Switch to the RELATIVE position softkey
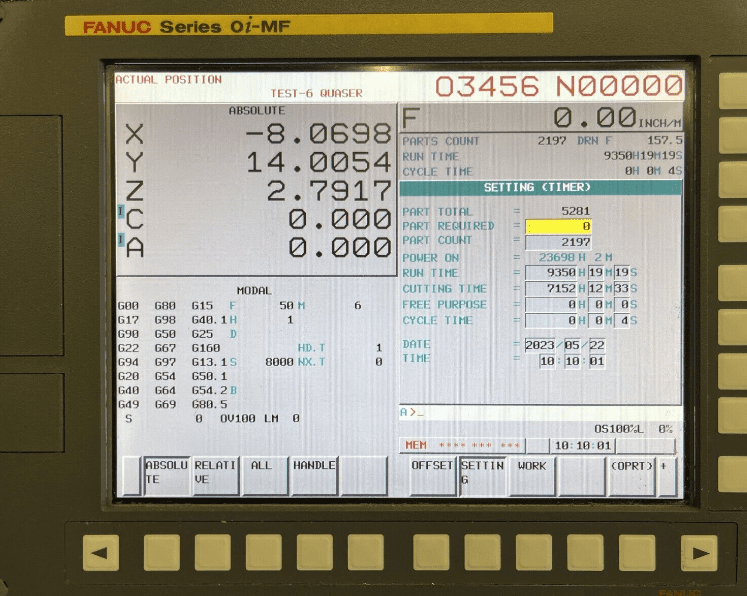This screenshot has height=596, width=747. pyautogui.click(x=215, y=476)
